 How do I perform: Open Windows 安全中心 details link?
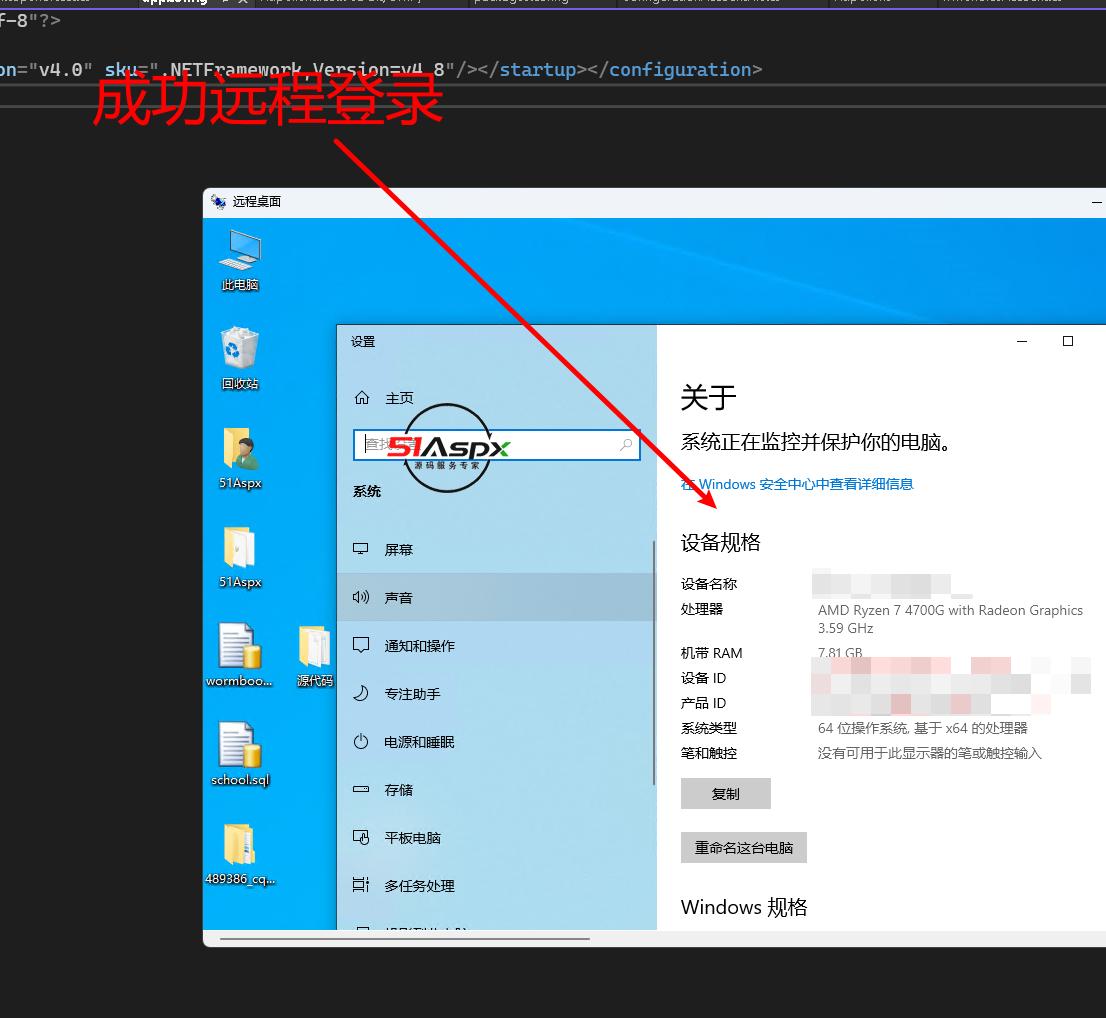797,484
